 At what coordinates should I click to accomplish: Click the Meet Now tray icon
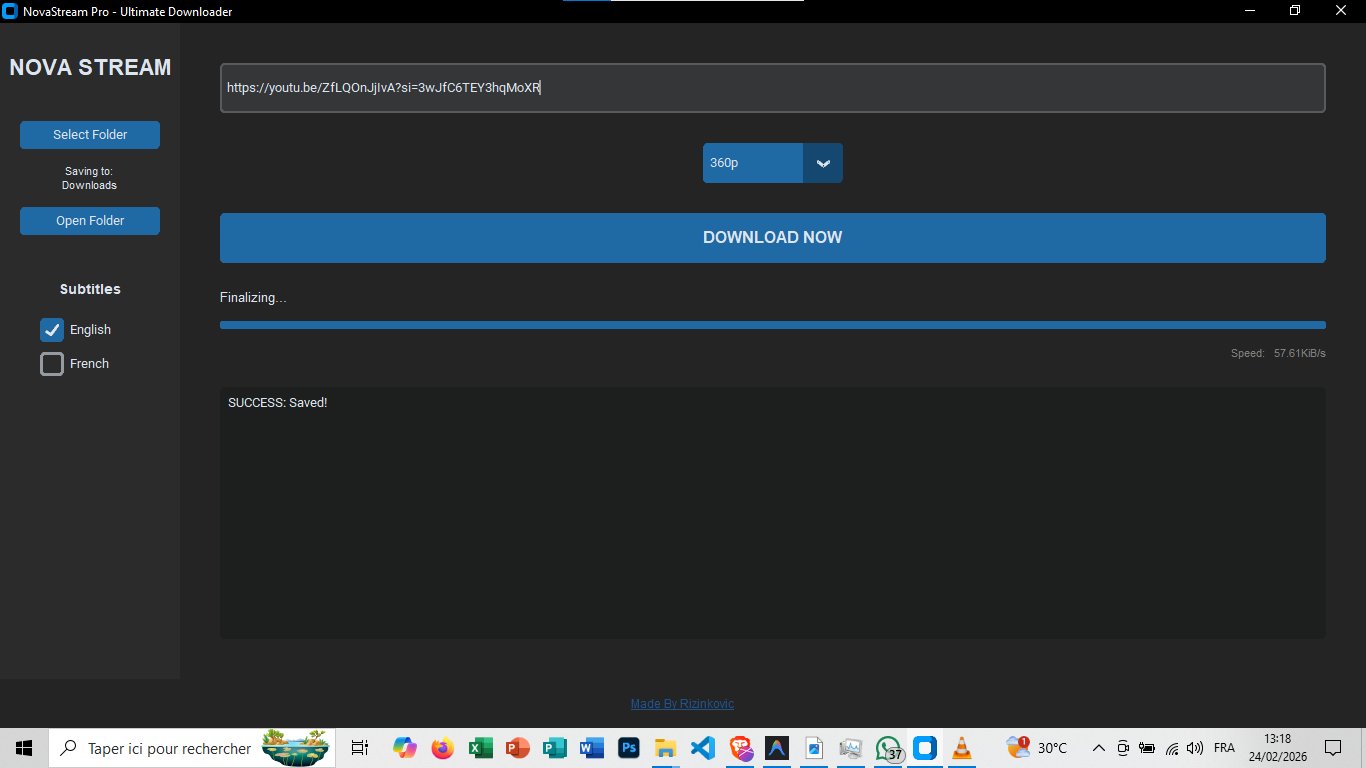[x=1123, y=748]
